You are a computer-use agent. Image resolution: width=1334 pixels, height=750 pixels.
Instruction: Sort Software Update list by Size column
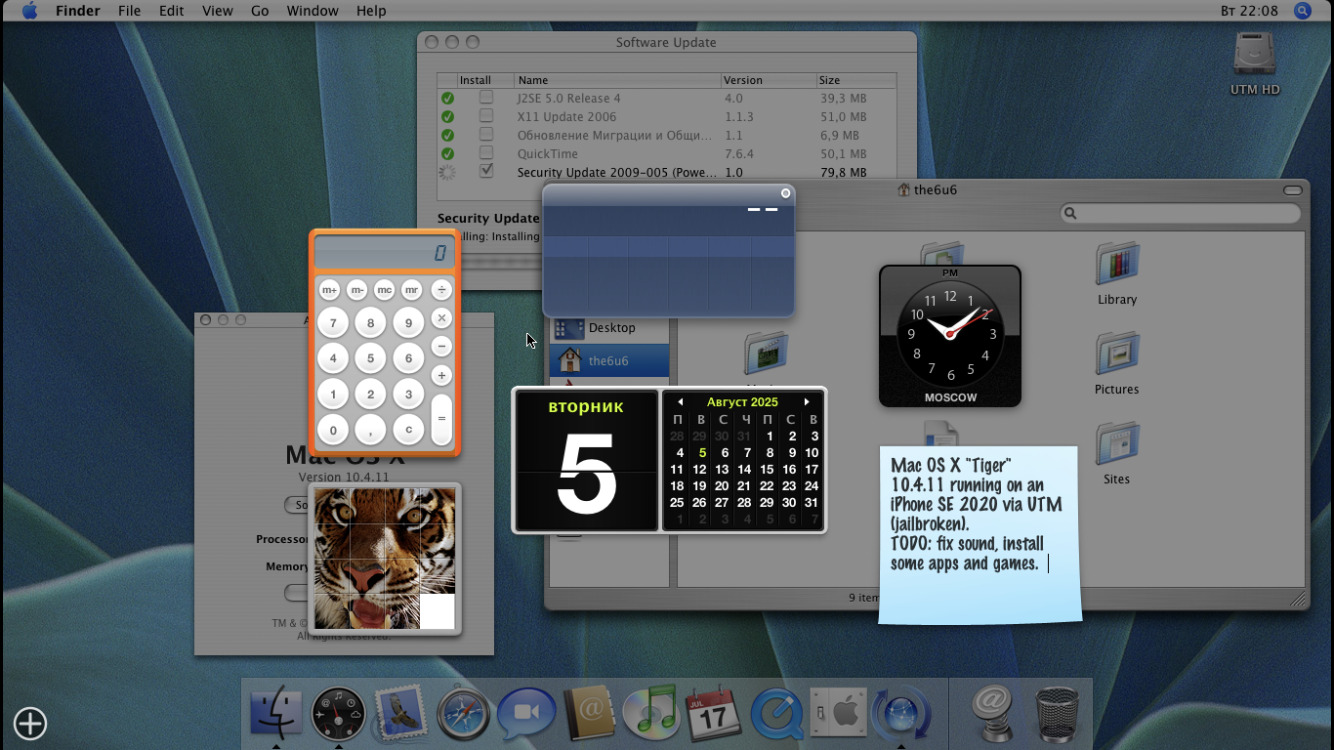pyautogui.click(x=855, y=80)
